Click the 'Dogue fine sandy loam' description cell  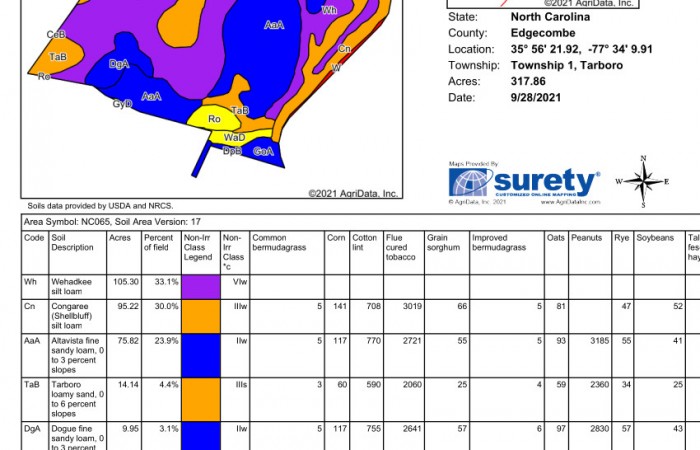coord(78,438)
